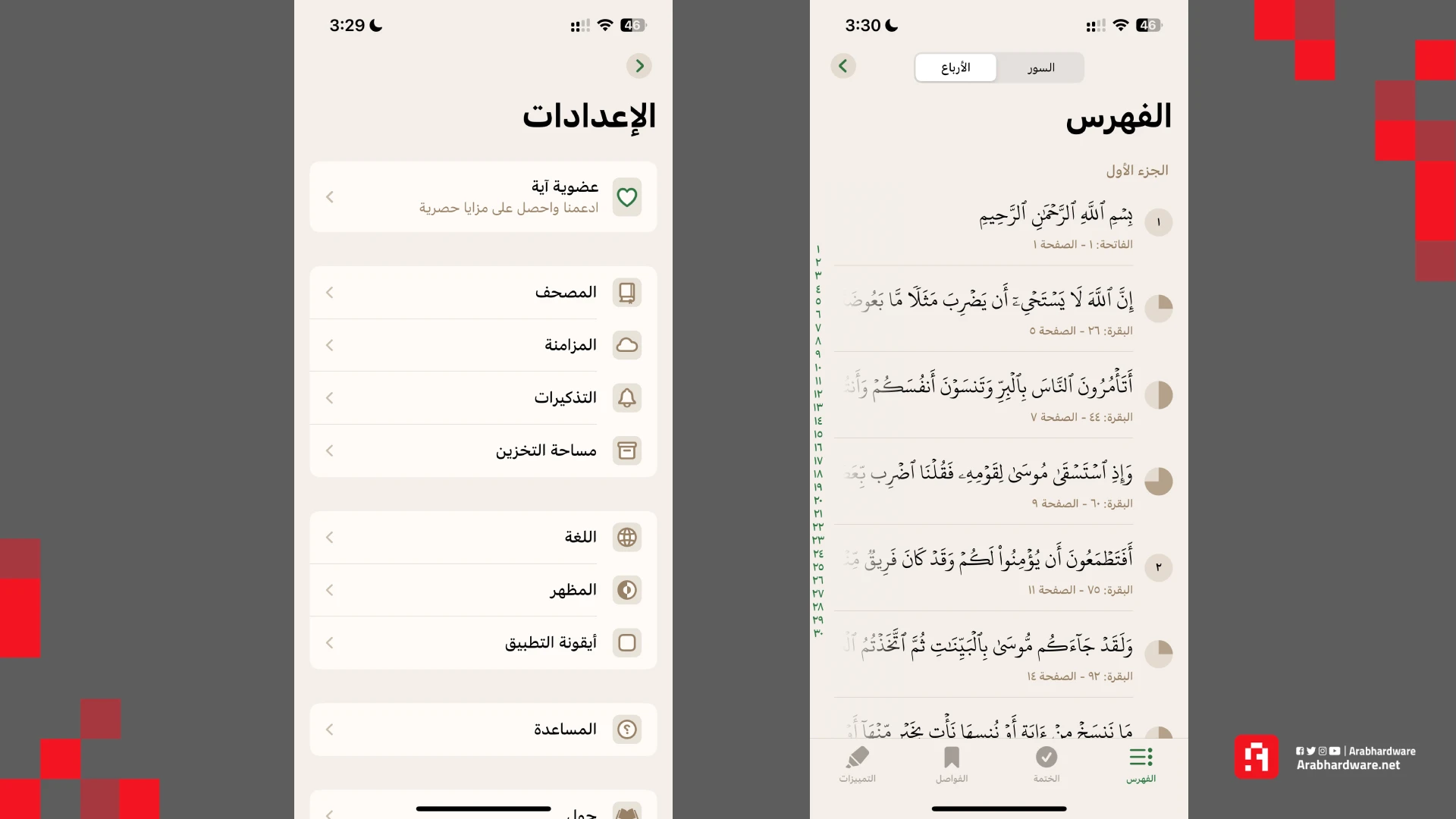Tap the Juz 2 number badge
Image resolution: width=1456 pixels, height=819 pixels.
click(1158, 567)
